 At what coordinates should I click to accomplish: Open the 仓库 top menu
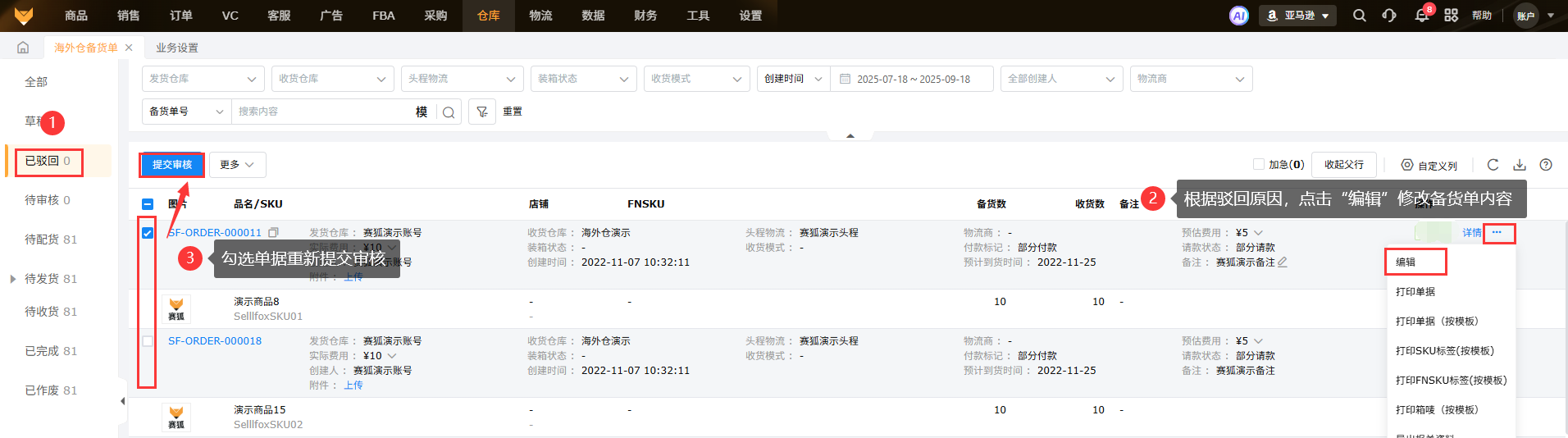489,16
